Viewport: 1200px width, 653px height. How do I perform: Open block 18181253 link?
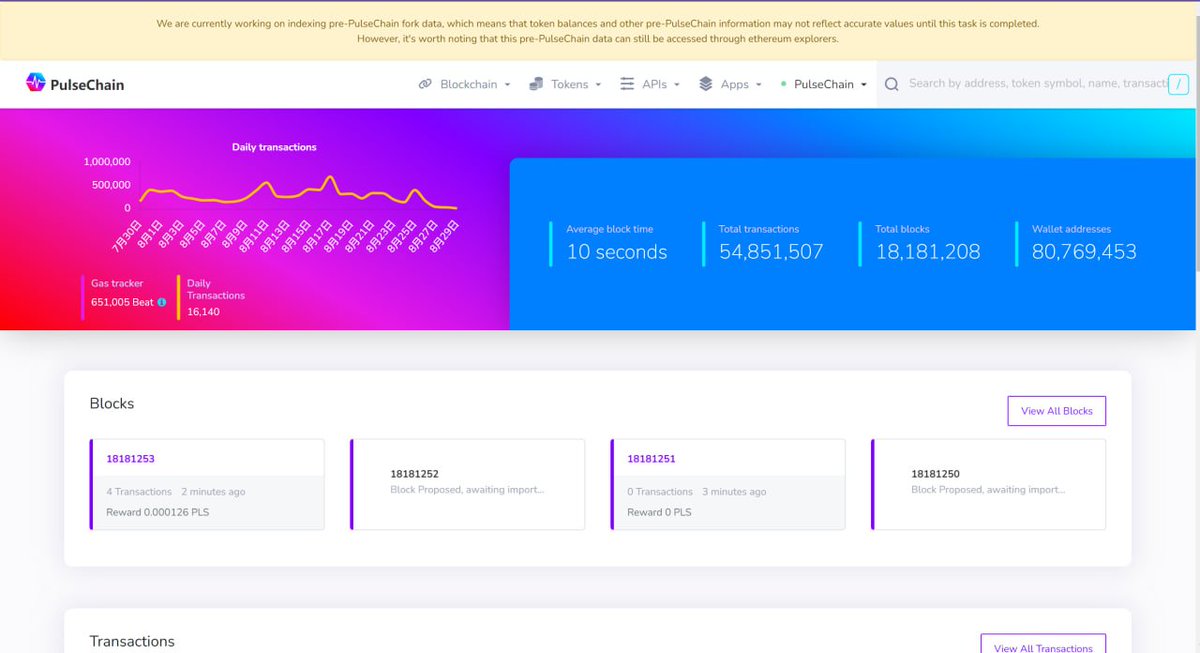click(131, 459)
